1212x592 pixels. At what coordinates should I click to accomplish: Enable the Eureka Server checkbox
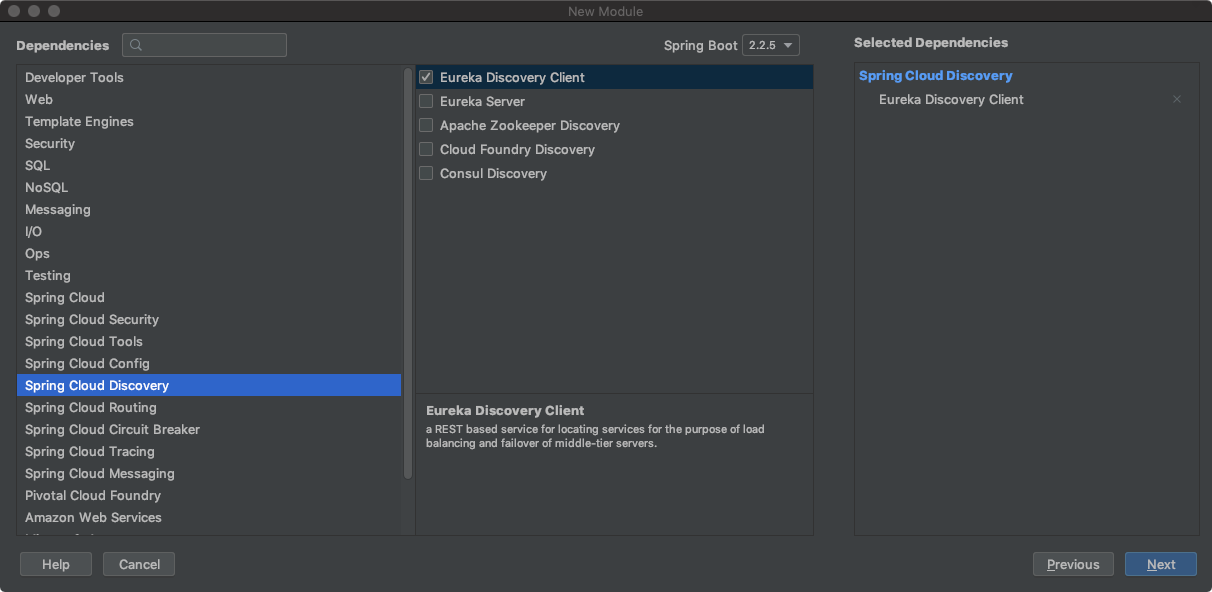(426, 101)
